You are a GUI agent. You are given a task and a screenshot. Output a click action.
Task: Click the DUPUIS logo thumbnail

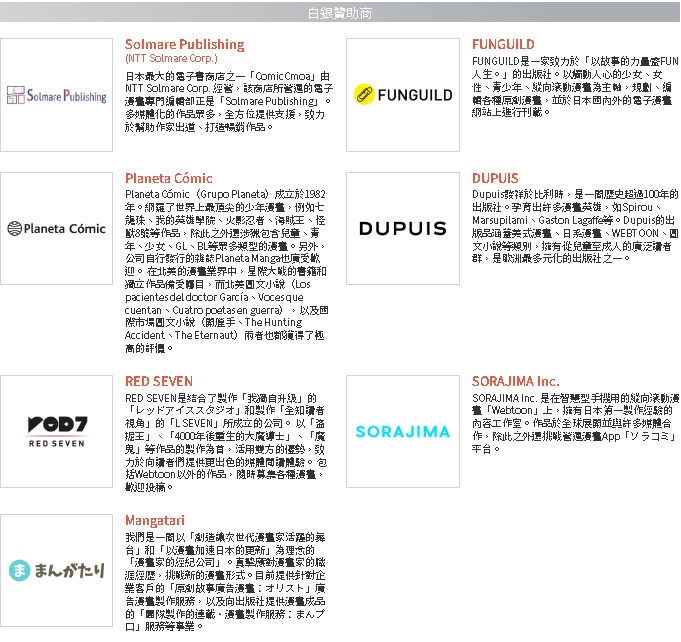click(x=403, y=228)
